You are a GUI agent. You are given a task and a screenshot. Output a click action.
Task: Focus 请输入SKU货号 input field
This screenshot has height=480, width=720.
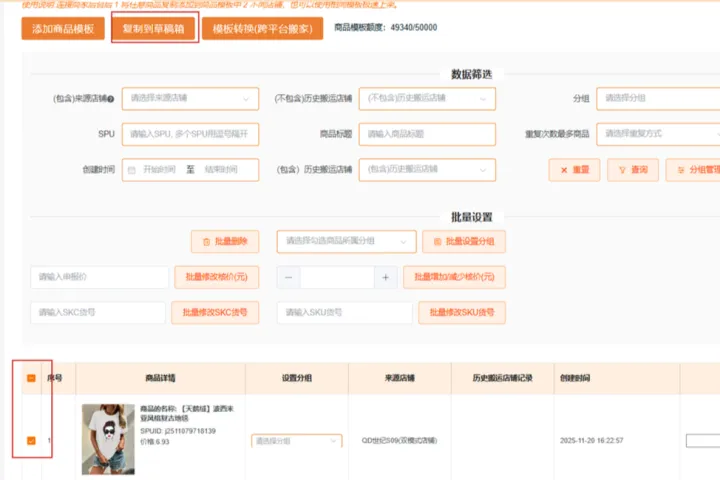[344, 313]
